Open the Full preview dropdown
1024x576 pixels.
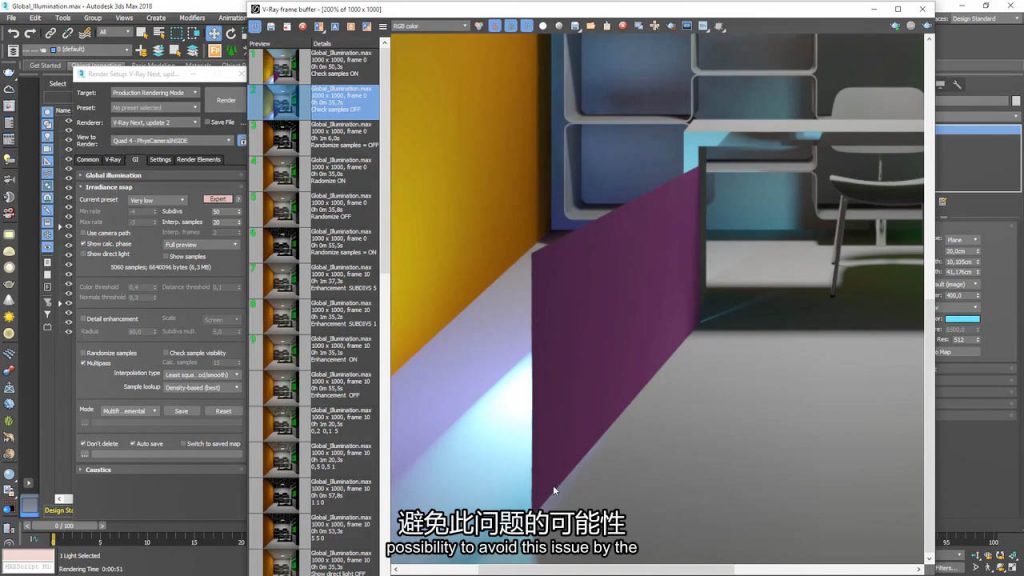tap(201, 244)
